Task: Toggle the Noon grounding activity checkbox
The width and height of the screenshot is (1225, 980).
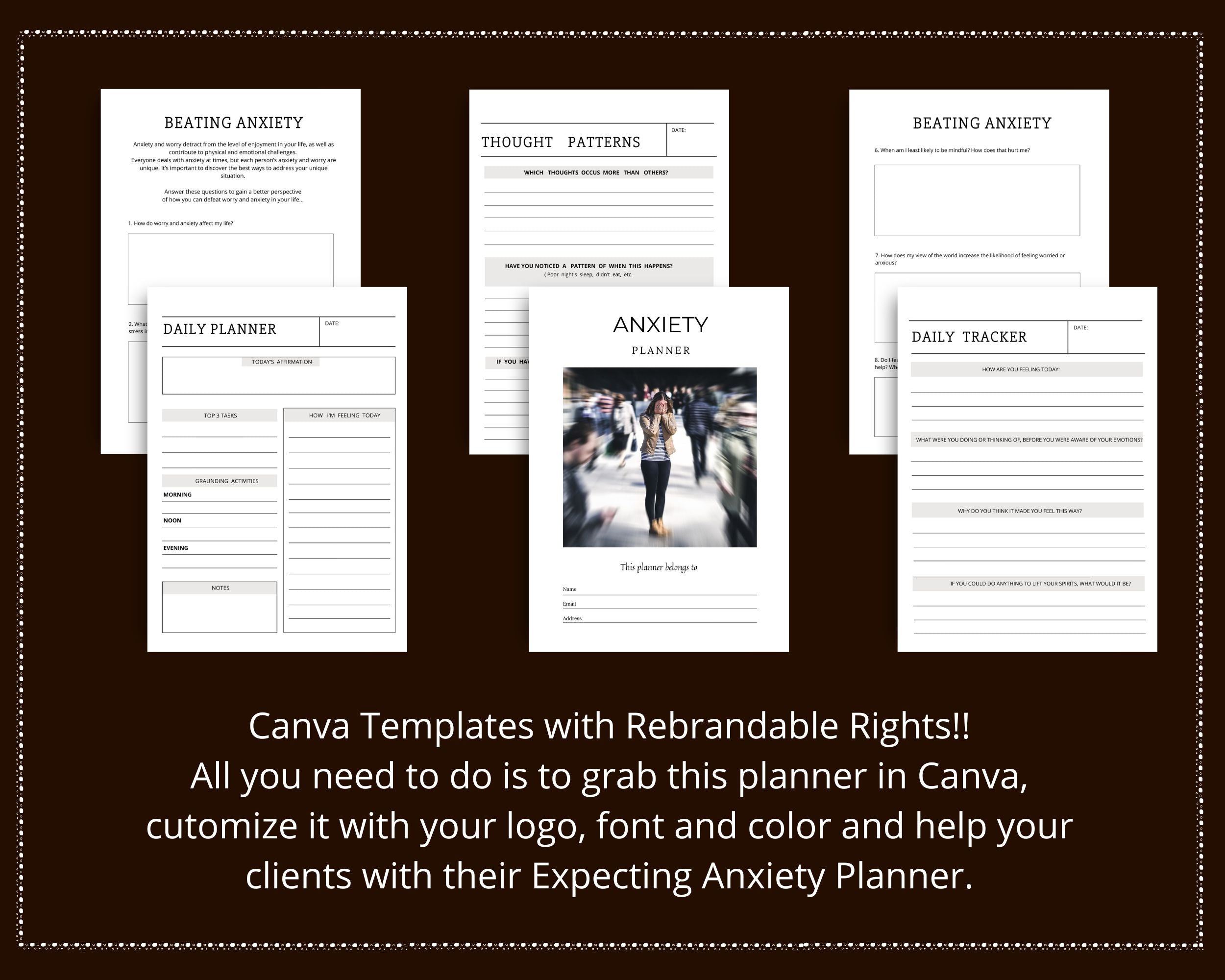Action: [175, 520]
